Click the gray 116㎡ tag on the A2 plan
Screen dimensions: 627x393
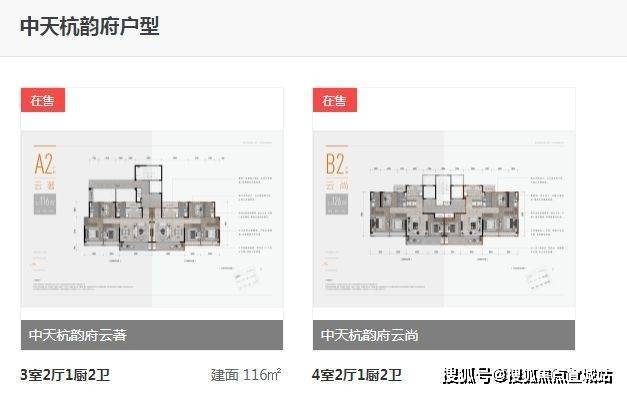coord(45,204)
